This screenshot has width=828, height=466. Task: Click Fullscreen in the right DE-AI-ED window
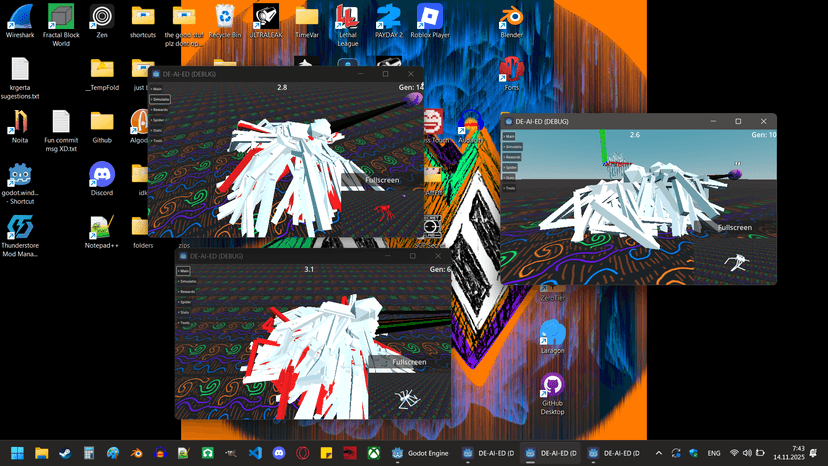tap(733, 227)
